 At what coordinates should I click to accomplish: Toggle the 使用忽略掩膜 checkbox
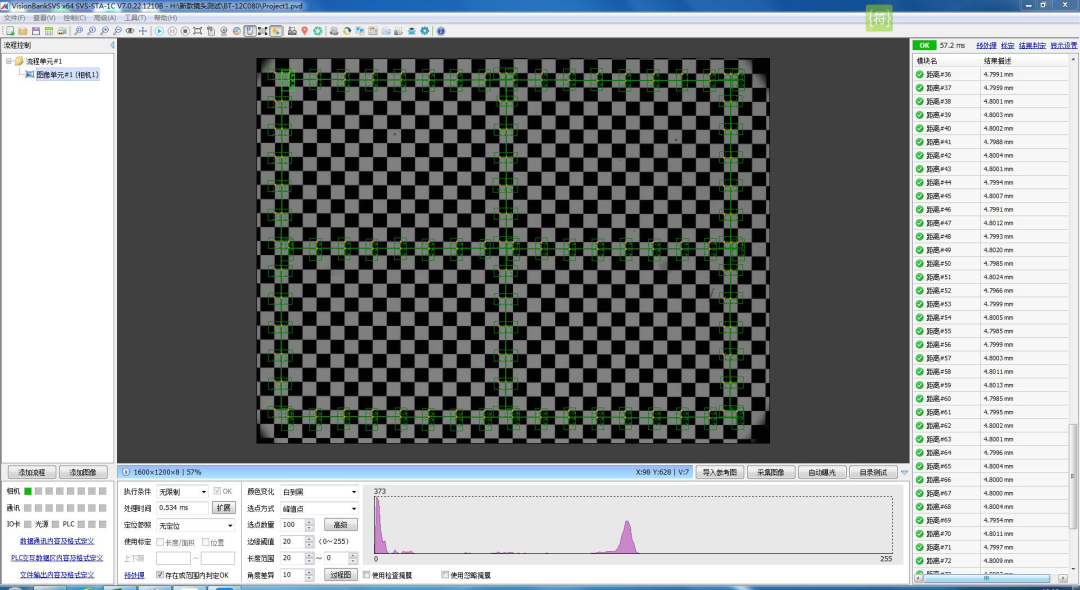(445, 575)
